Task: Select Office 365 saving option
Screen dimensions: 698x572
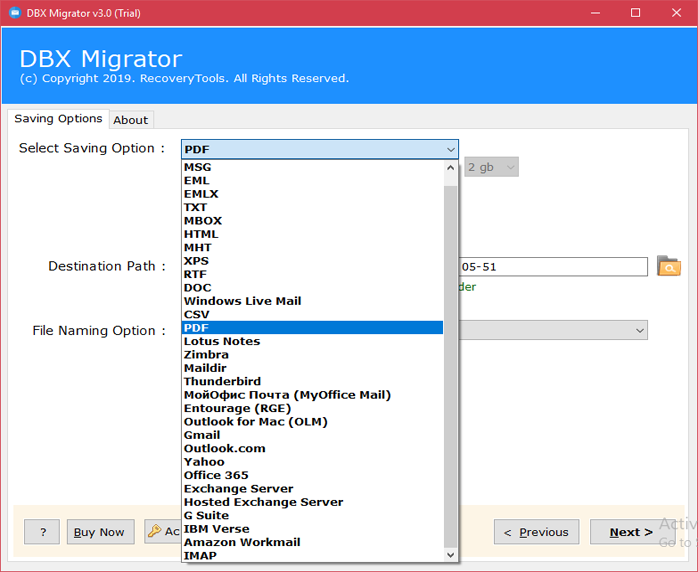Action: 312,475
